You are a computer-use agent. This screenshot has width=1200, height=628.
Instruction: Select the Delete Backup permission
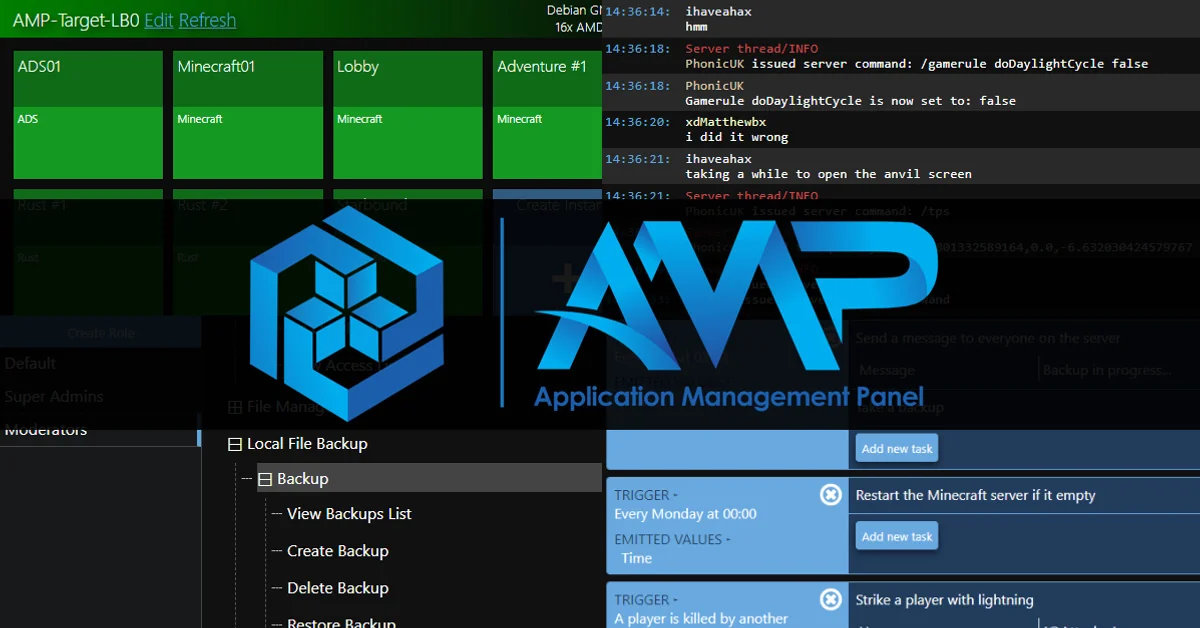click(337, 588)
